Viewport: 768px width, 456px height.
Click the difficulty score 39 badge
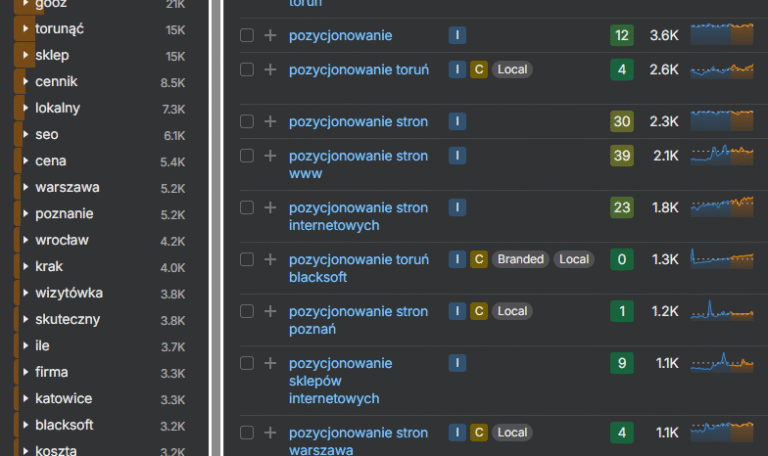tap(621, 156)
